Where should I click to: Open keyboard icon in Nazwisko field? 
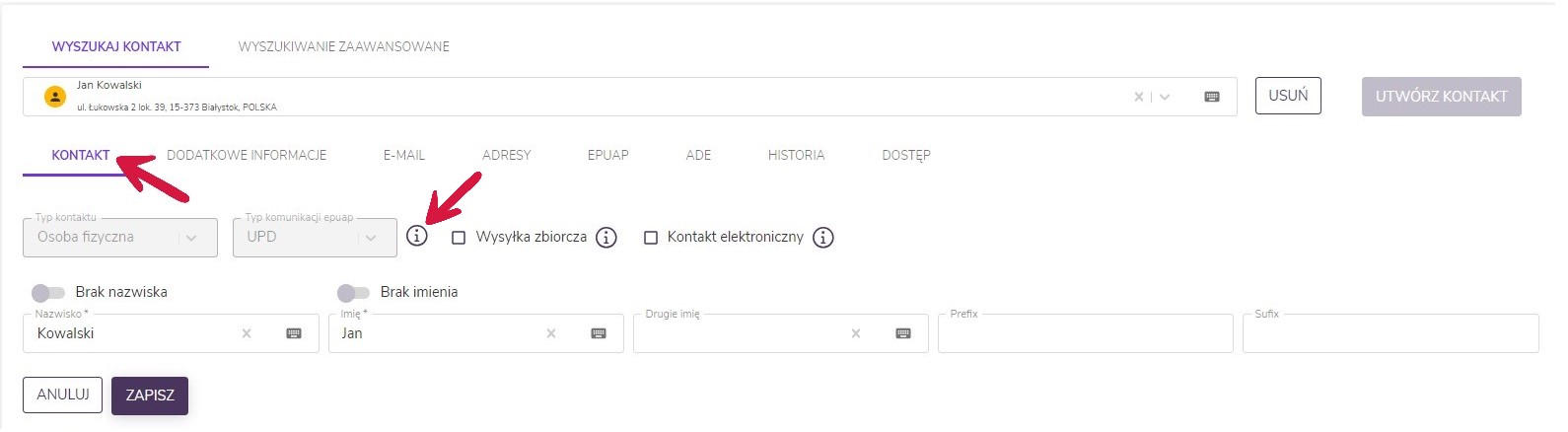(294, 333)
